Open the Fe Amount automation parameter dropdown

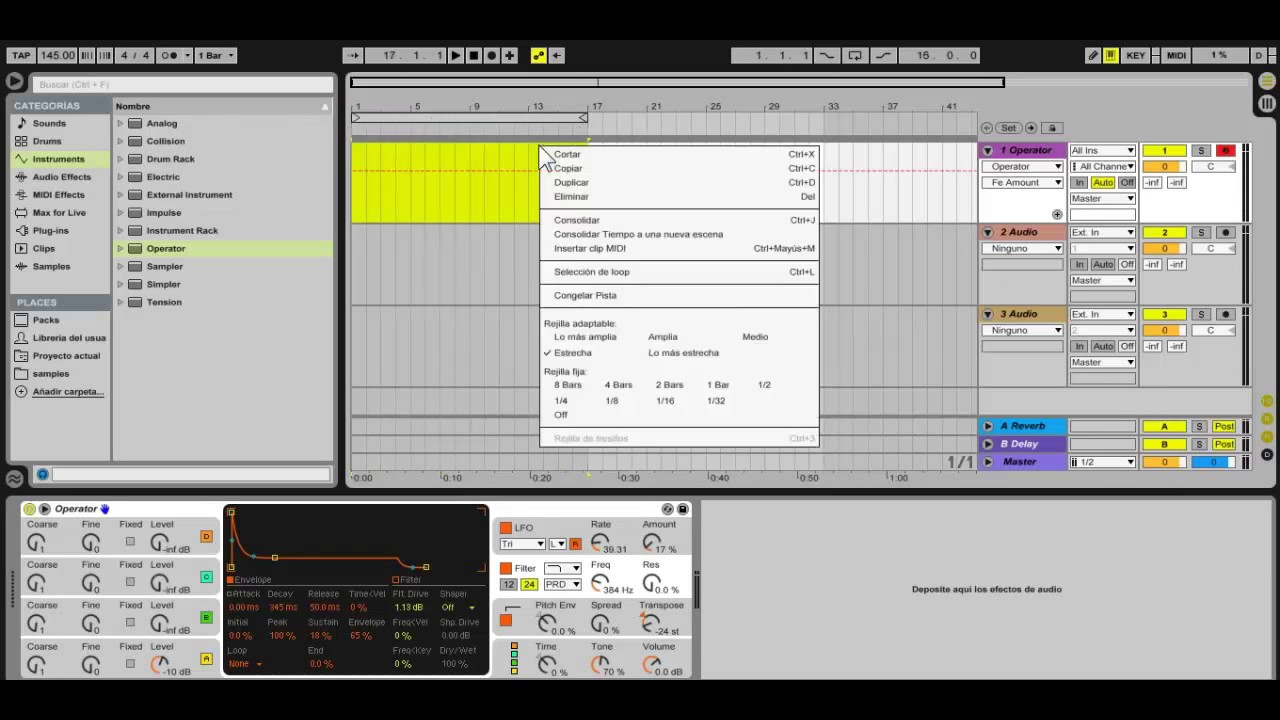point(1022,183)
